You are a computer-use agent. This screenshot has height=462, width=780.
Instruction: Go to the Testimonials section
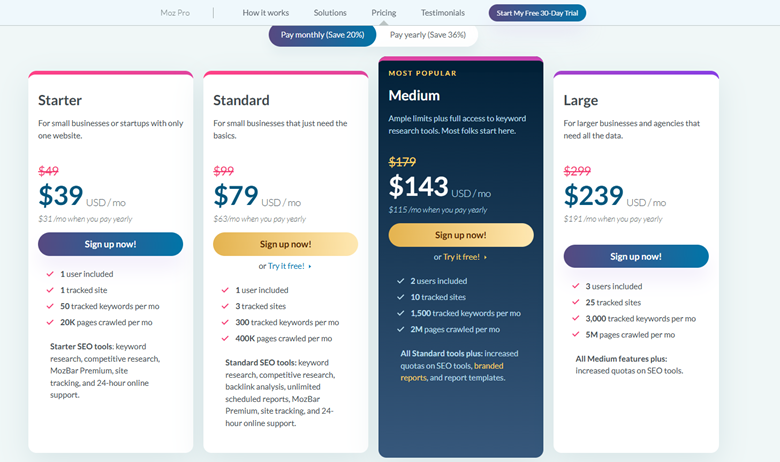coord(443,13)
